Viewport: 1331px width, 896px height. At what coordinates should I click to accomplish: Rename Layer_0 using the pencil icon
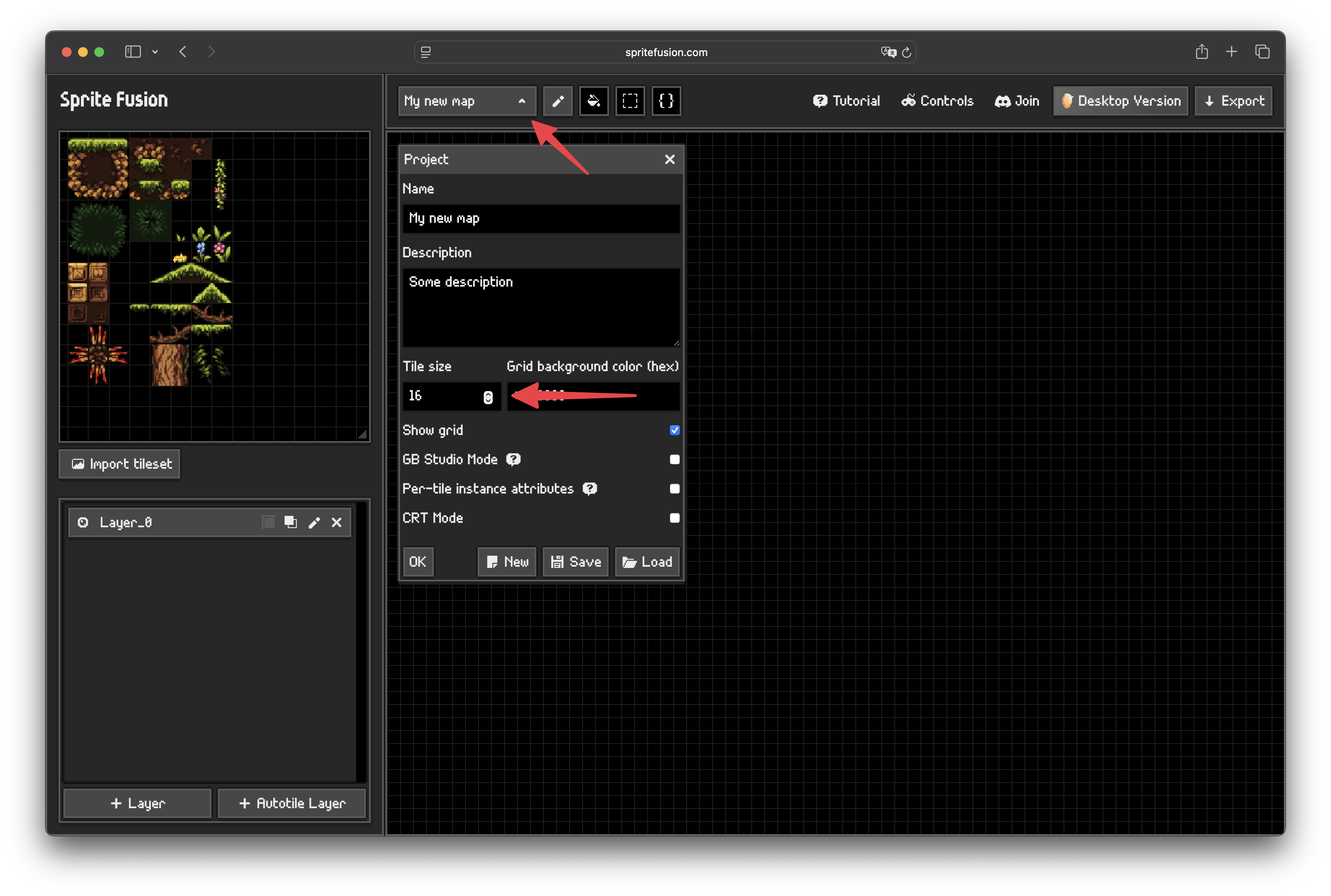314,522
